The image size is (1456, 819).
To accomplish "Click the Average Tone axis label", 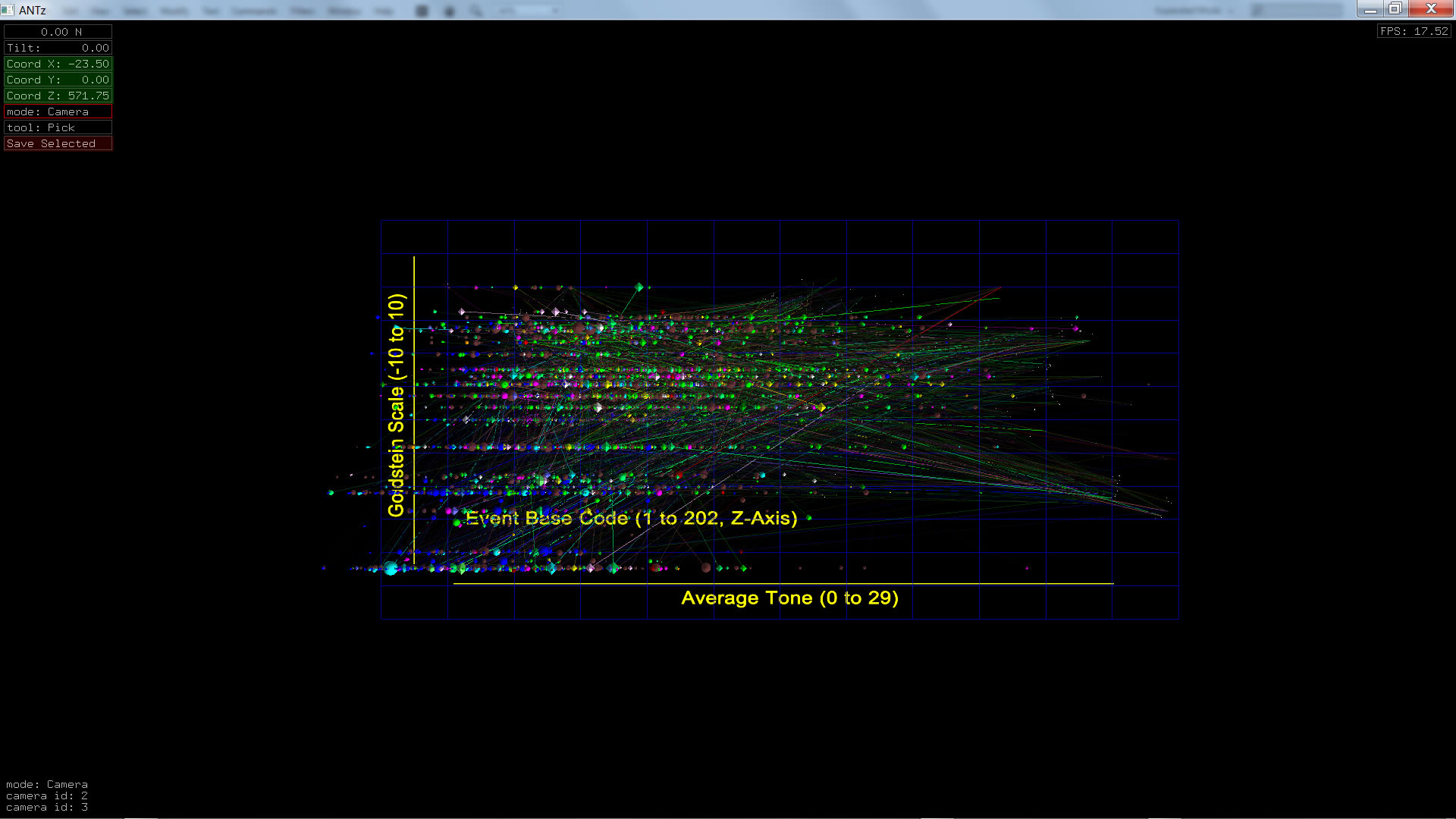I will 789,598.
